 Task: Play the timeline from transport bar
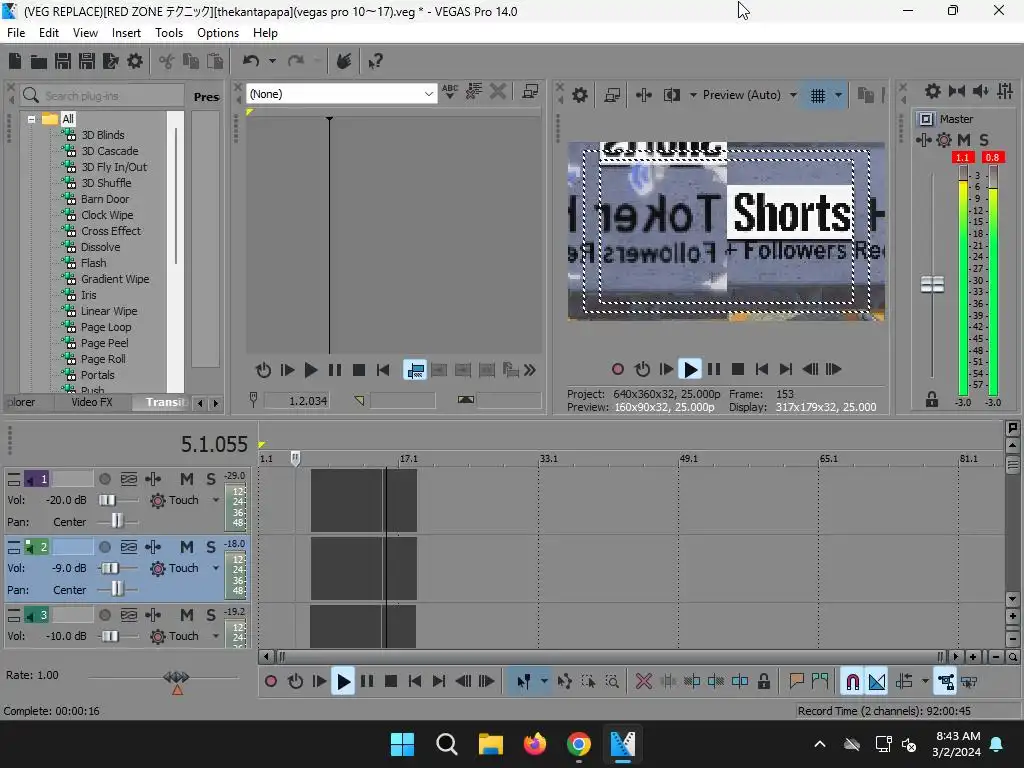(x=343, y=682)
